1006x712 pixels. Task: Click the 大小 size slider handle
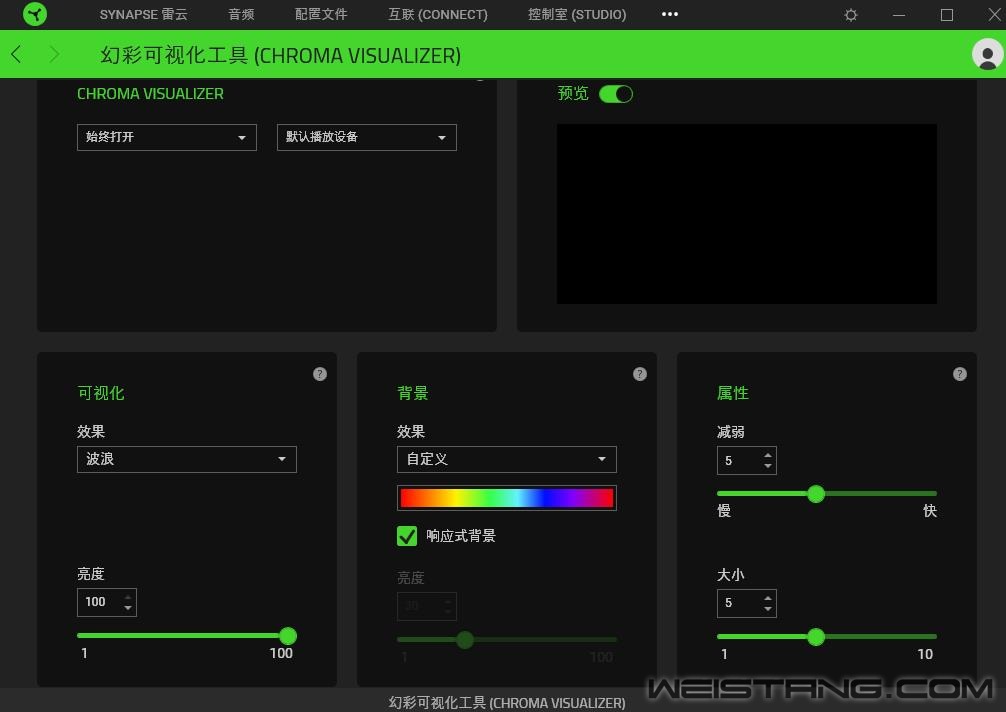816,636
